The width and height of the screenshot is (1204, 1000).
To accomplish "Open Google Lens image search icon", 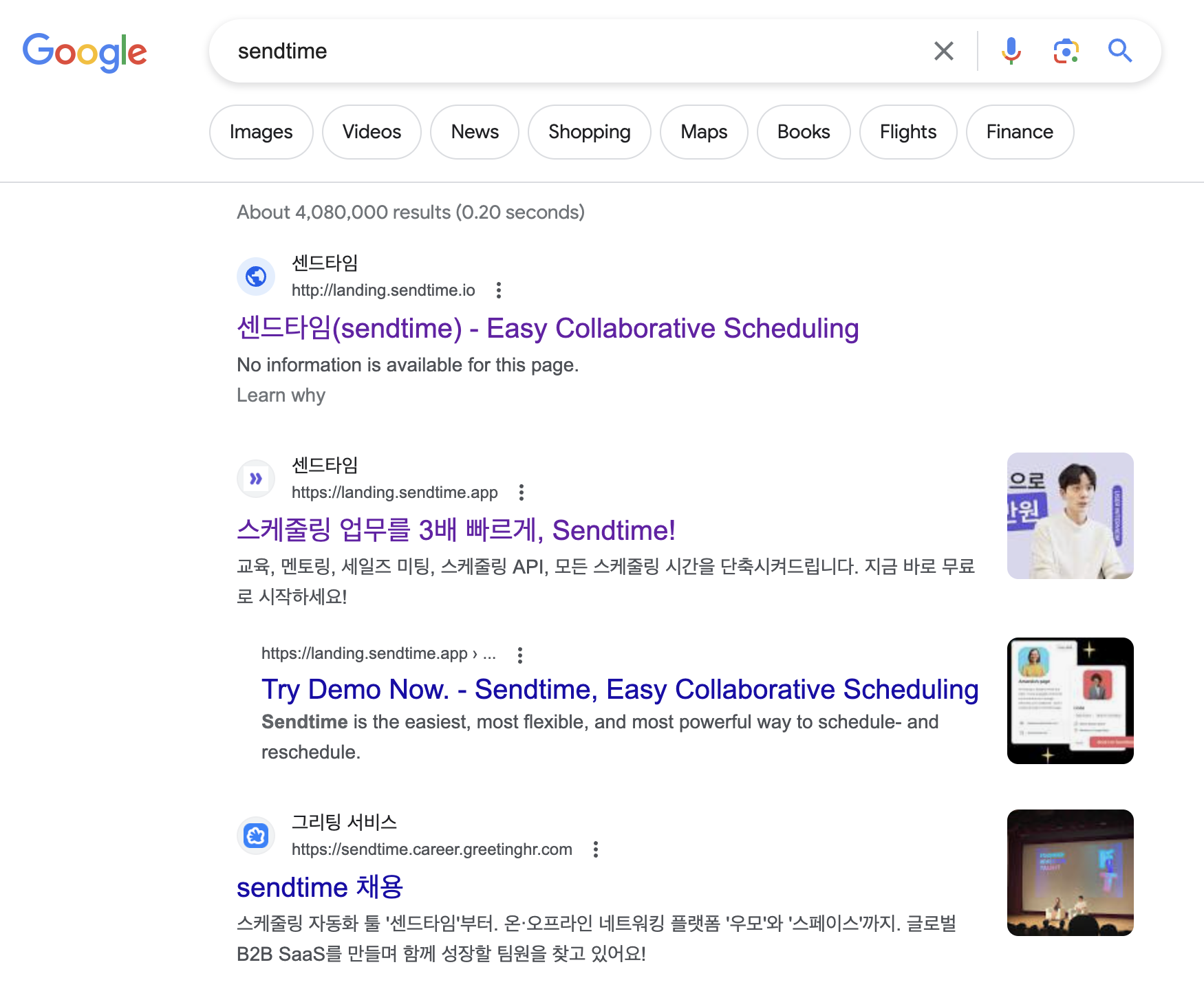I will (x=1066, y=51).
